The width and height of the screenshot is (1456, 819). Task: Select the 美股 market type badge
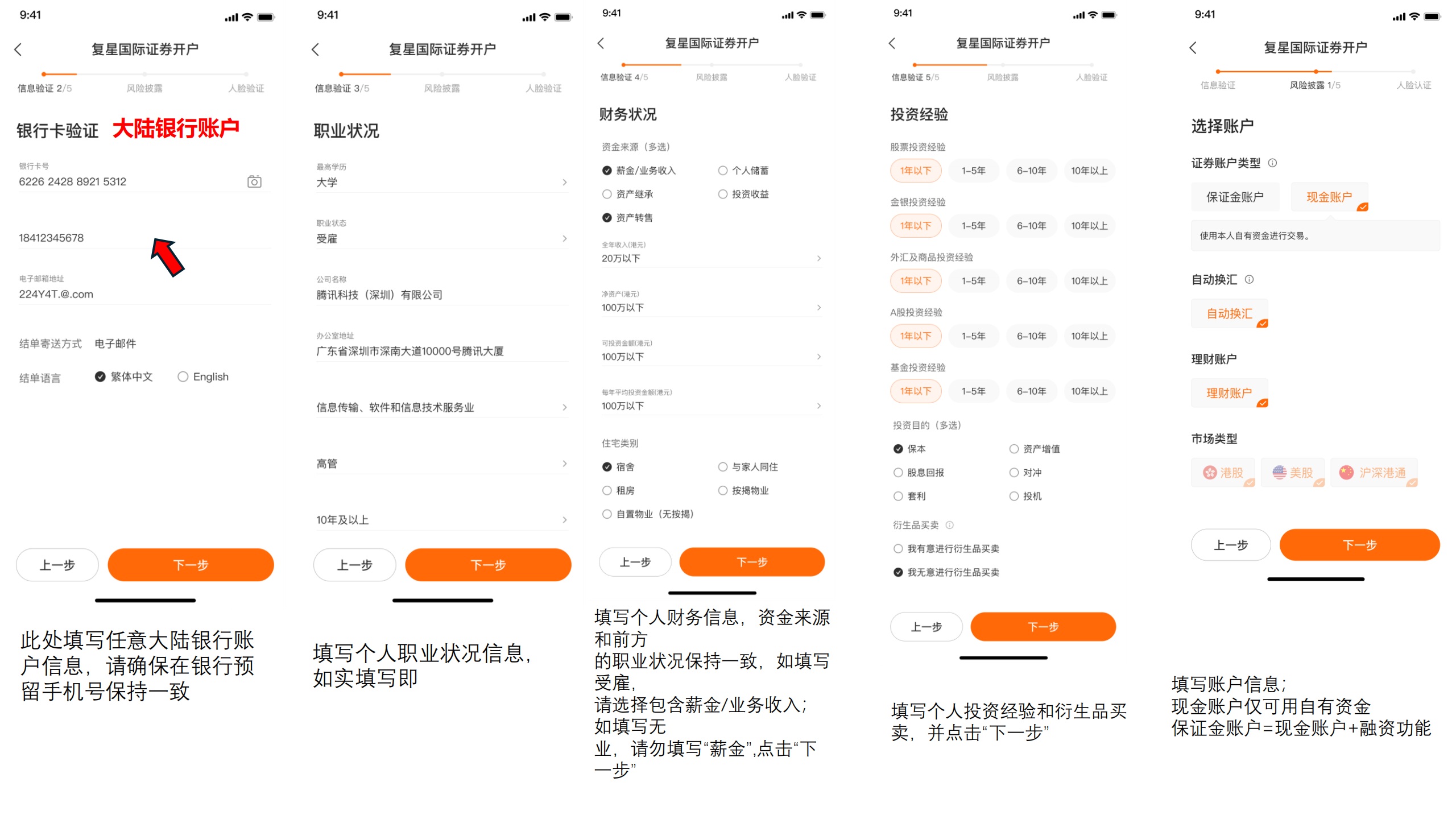(x=1293, y=472)
